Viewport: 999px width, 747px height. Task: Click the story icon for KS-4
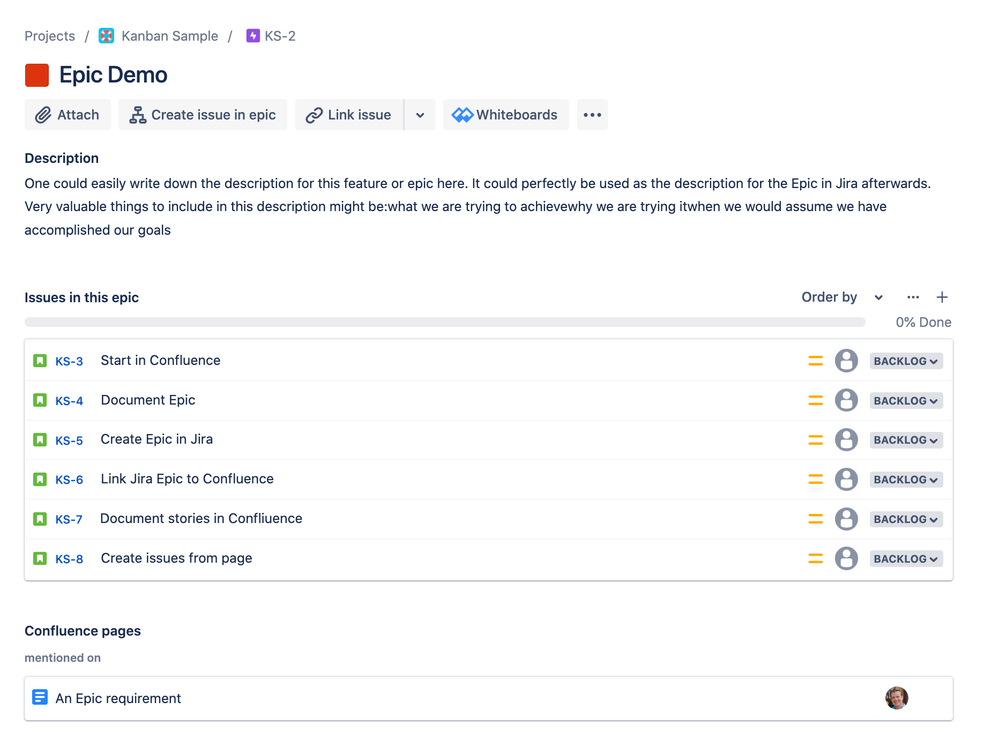40,400
